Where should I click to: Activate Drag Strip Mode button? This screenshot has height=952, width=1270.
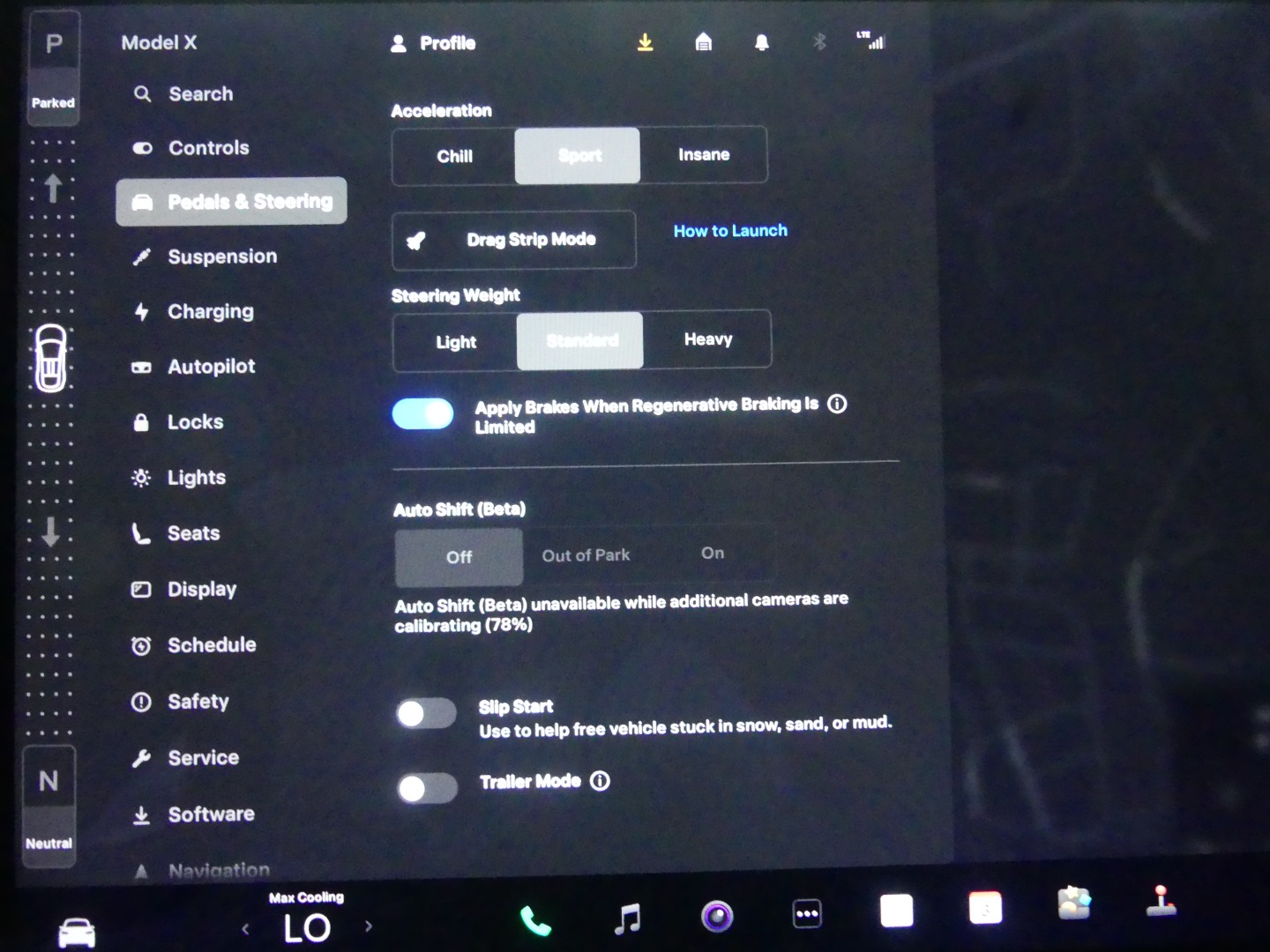[513, 240]
